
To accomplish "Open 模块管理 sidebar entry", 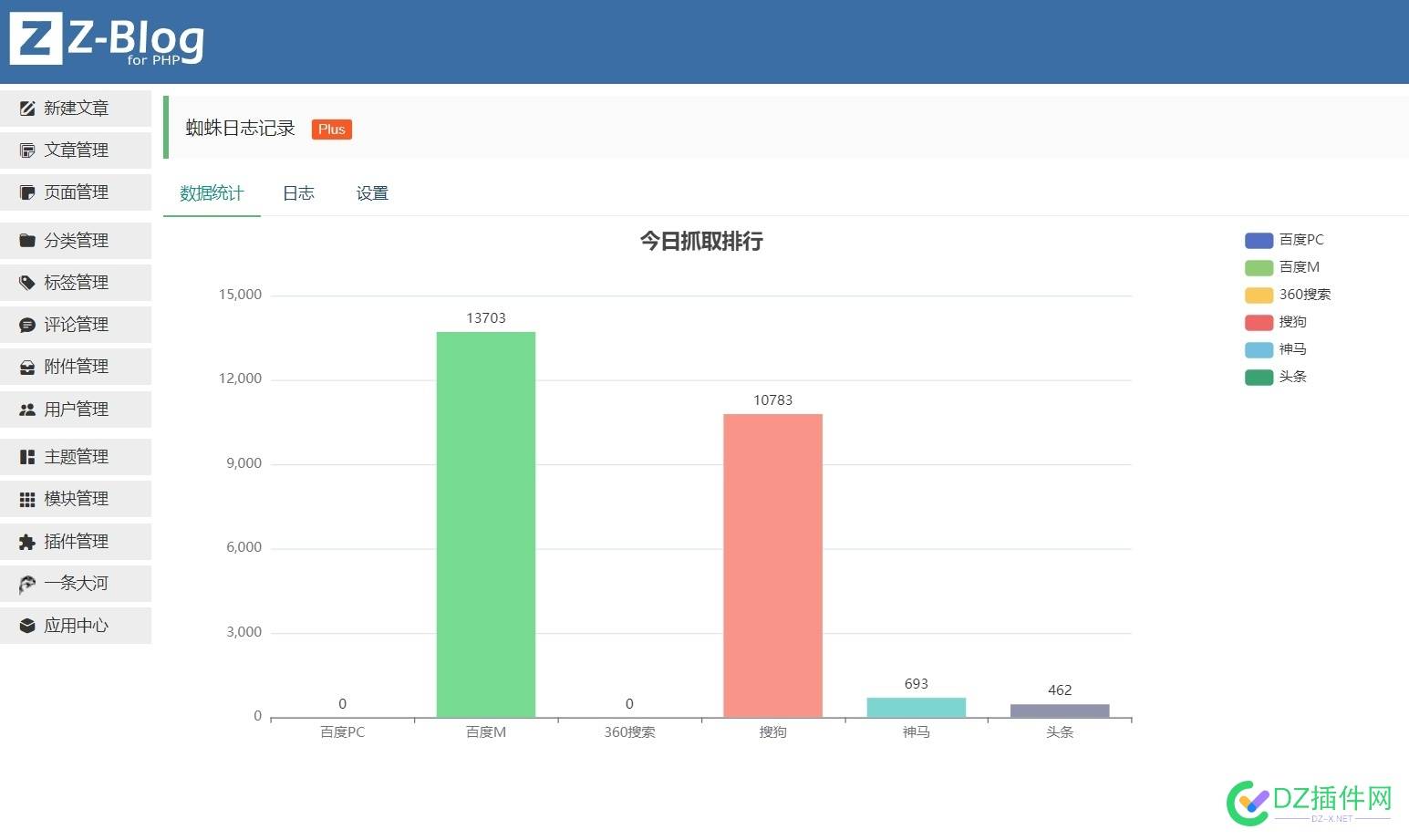I will (76, 499).
